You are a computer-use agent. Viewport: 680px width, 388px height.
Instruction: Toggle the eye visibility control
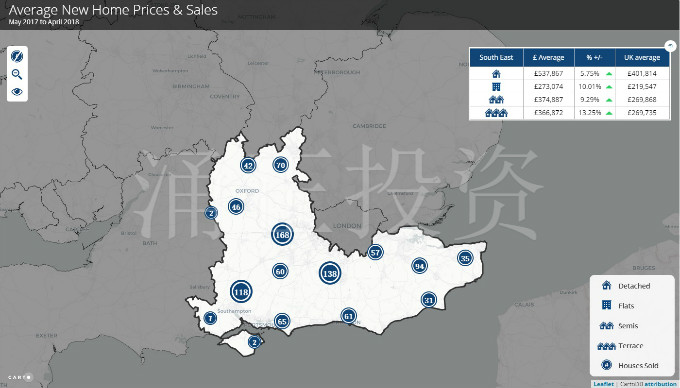click(17, 91)
